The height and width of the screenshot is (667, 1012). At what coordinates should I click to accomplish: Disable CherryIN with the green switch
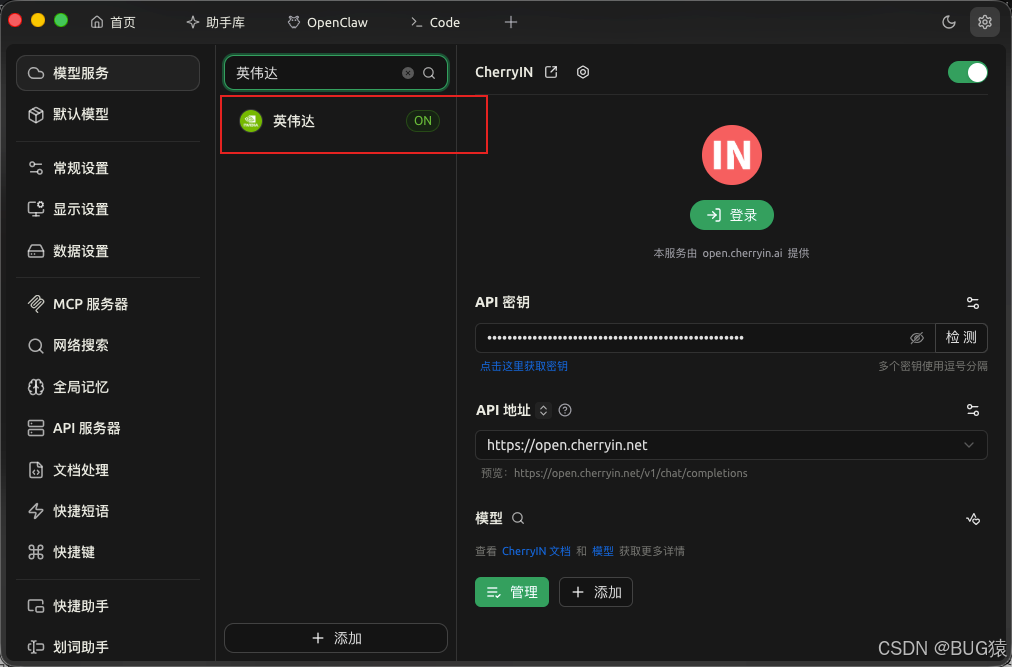967,72
